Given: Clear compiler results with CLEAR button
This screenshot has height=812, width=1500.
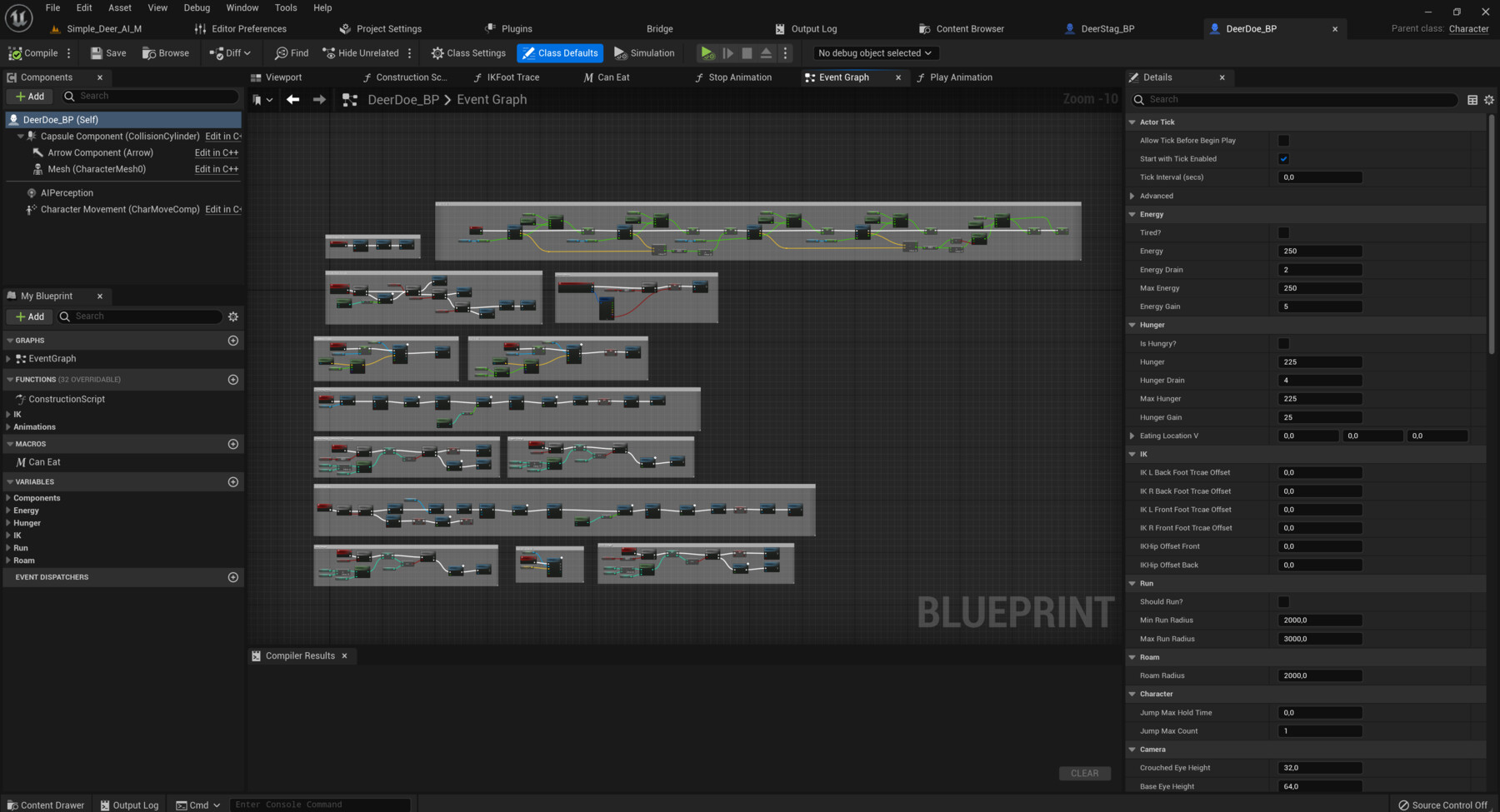Looking at the screenshot, I should [1084, 774].
